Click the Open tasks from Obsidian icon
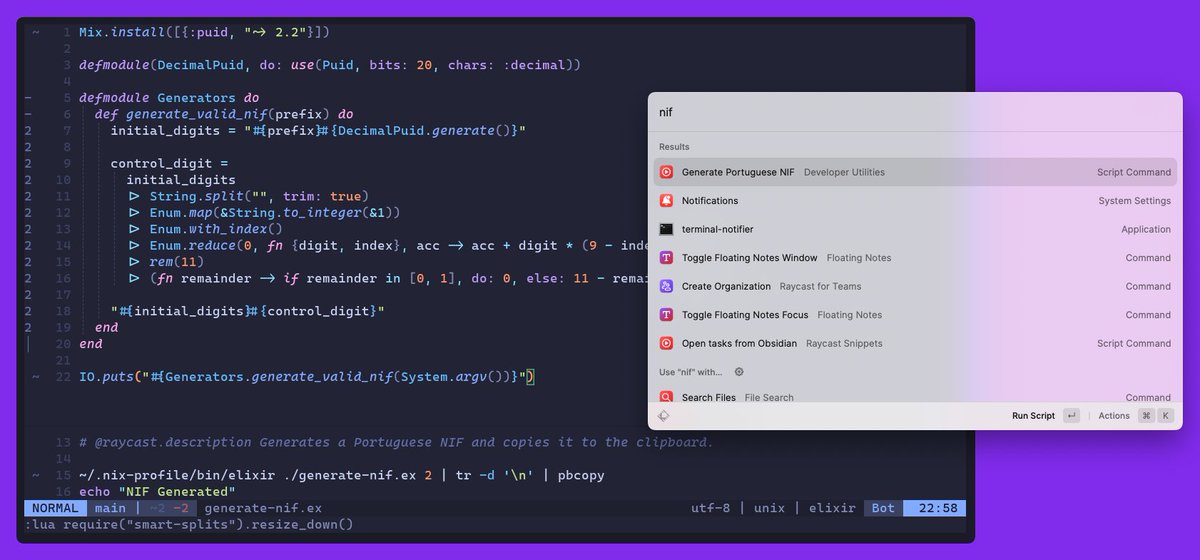1200x560 pixels. (666, 343)
